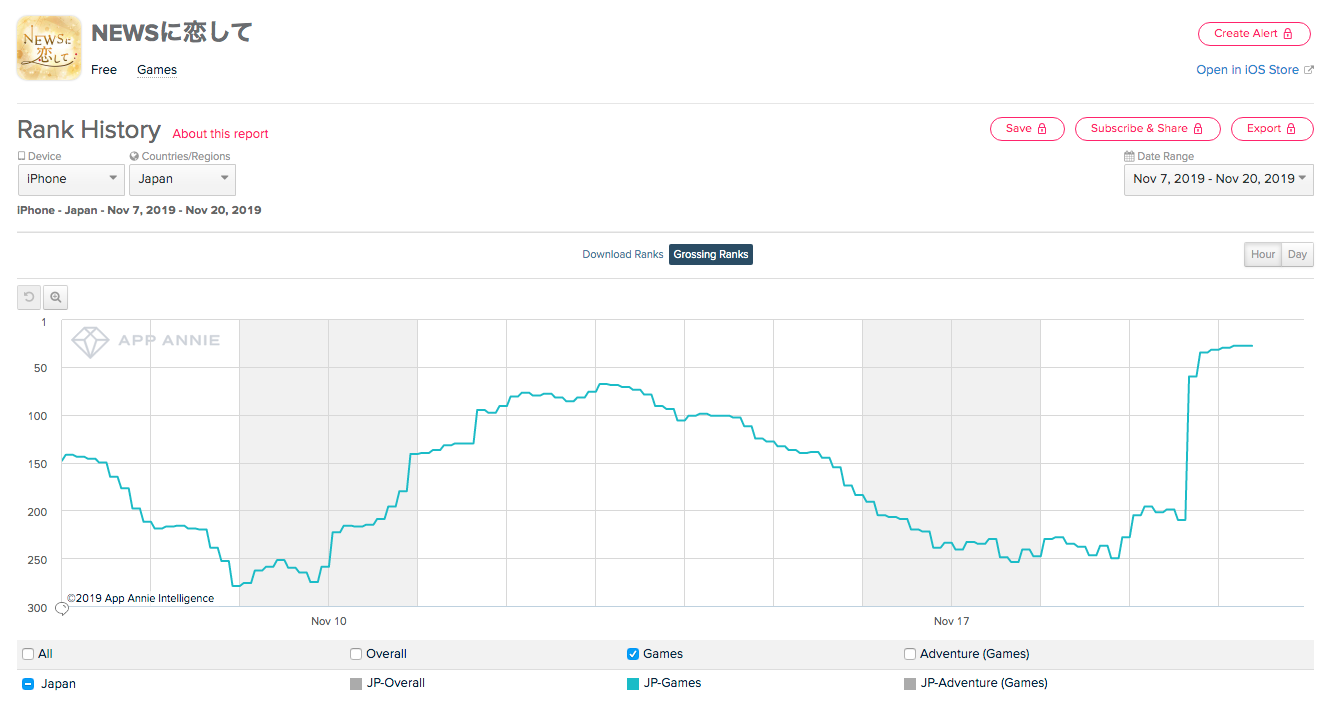The width and height of the screenshot is (1333, 710).
Task: Open the Games category link
Action: click(157, 70)
